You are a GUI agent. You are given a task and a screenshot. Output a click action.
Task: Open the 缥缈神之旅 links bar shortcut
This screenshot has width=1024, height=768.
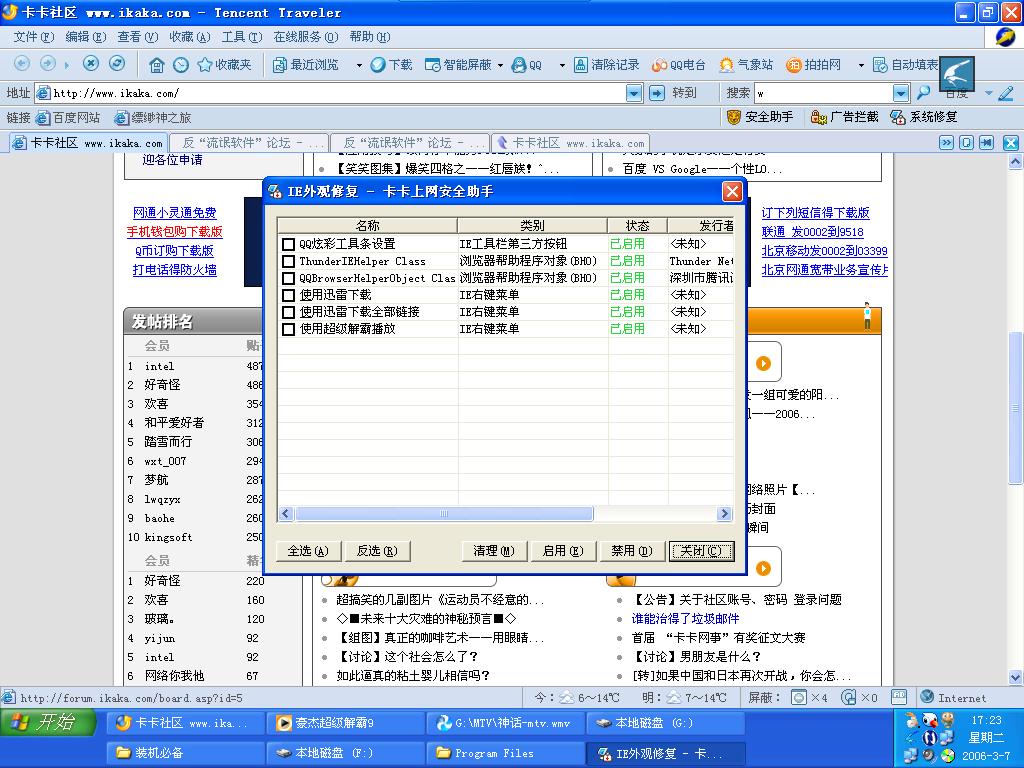[153, 118]
